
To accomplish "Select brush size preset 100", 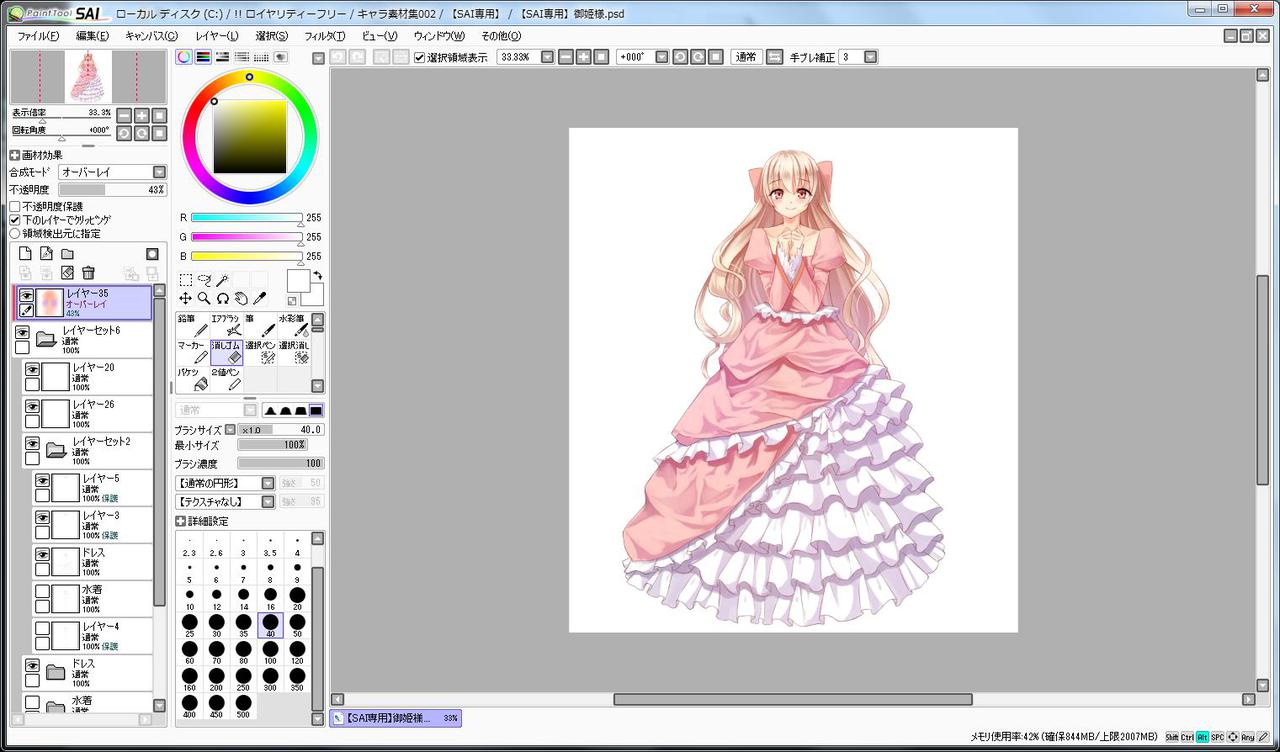I will point(270,653).
